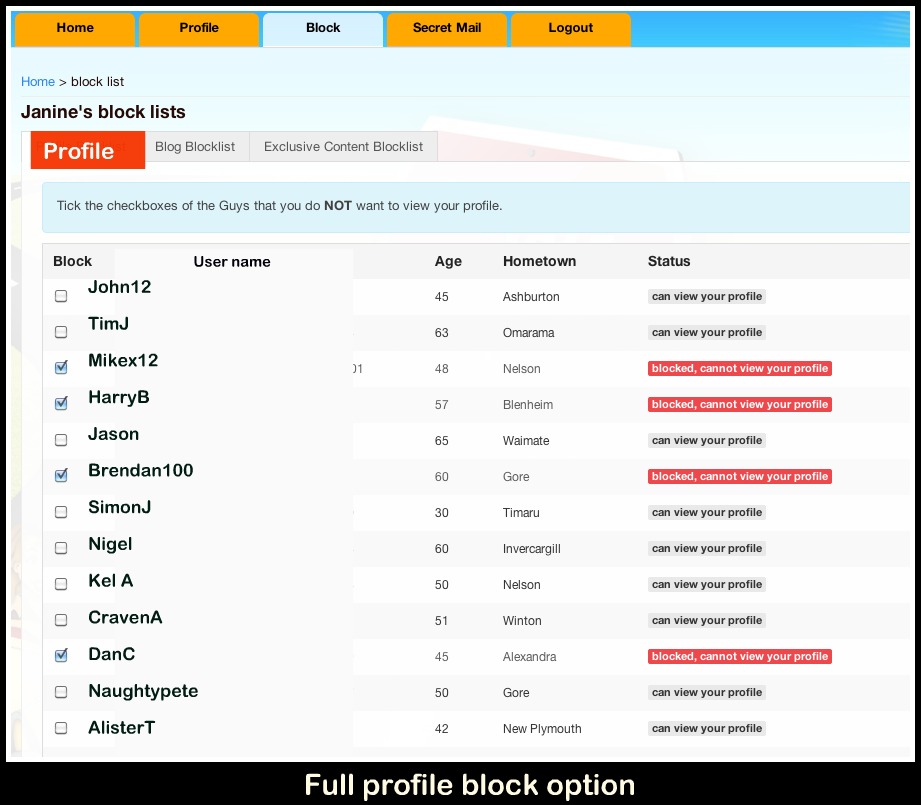Click the Logout tab
The width and height of the screenshot is (921, 805).
(x=571, y=29)
